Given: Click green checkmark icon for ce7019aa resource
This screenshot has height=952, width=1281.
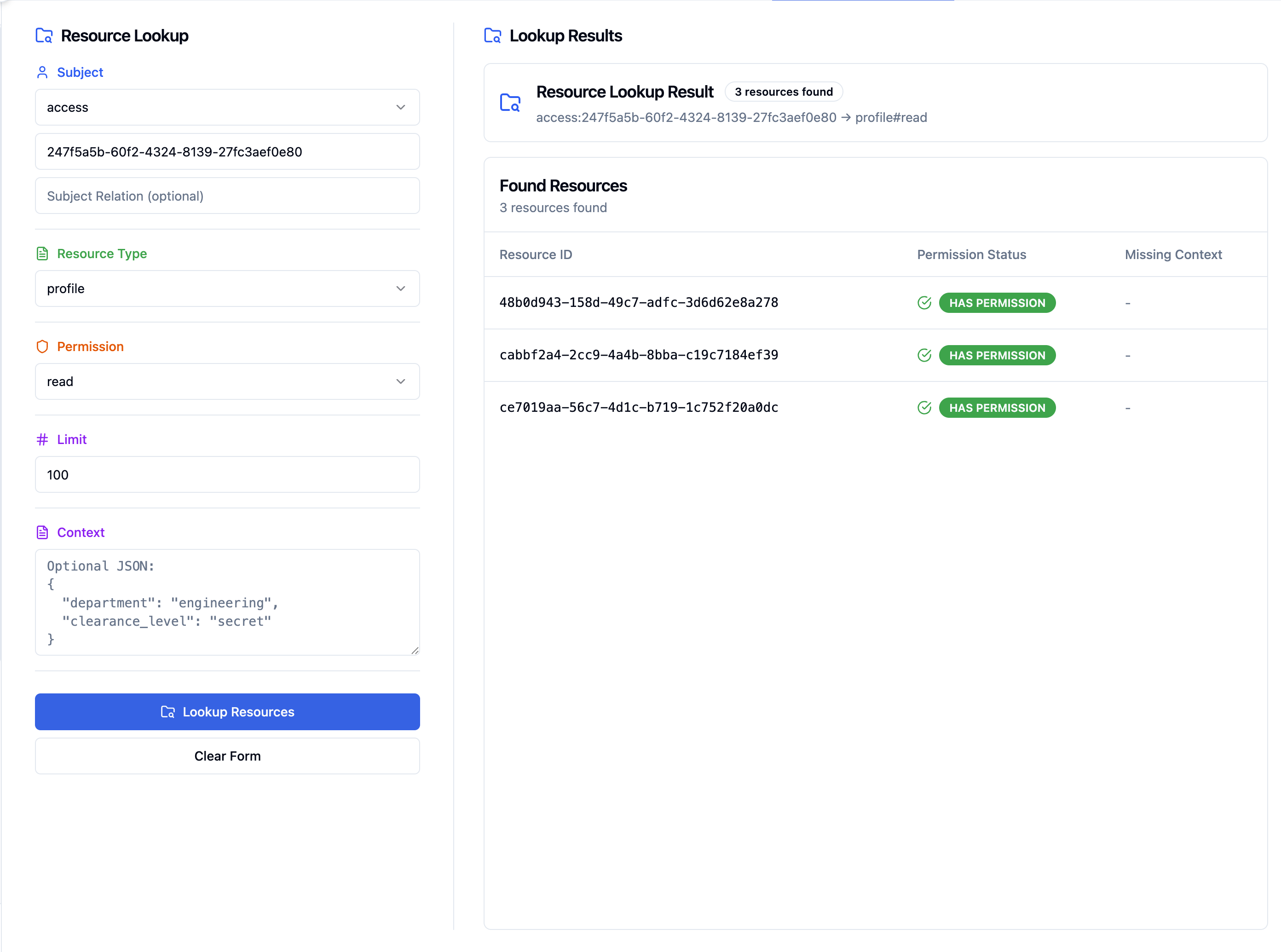Looking at the screenshot, I should tap(924, 408).
